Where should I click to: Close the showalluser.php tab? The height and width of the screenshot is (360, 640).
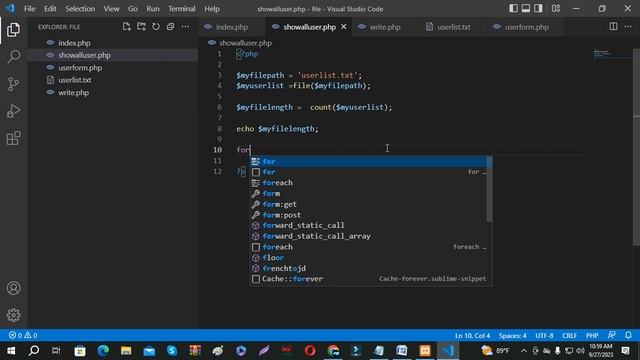point(344,27)
